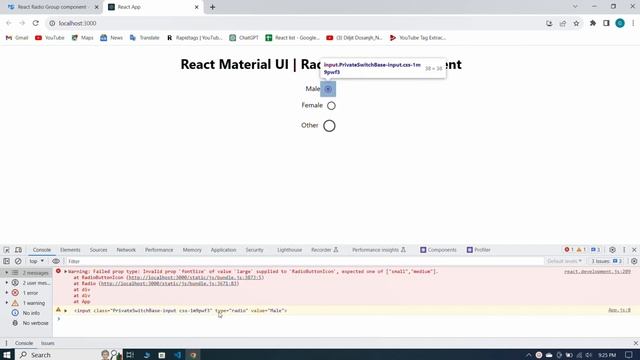Open the YouTube bookmark
This screenshot has height=360, width=640.
click(50, 38)
